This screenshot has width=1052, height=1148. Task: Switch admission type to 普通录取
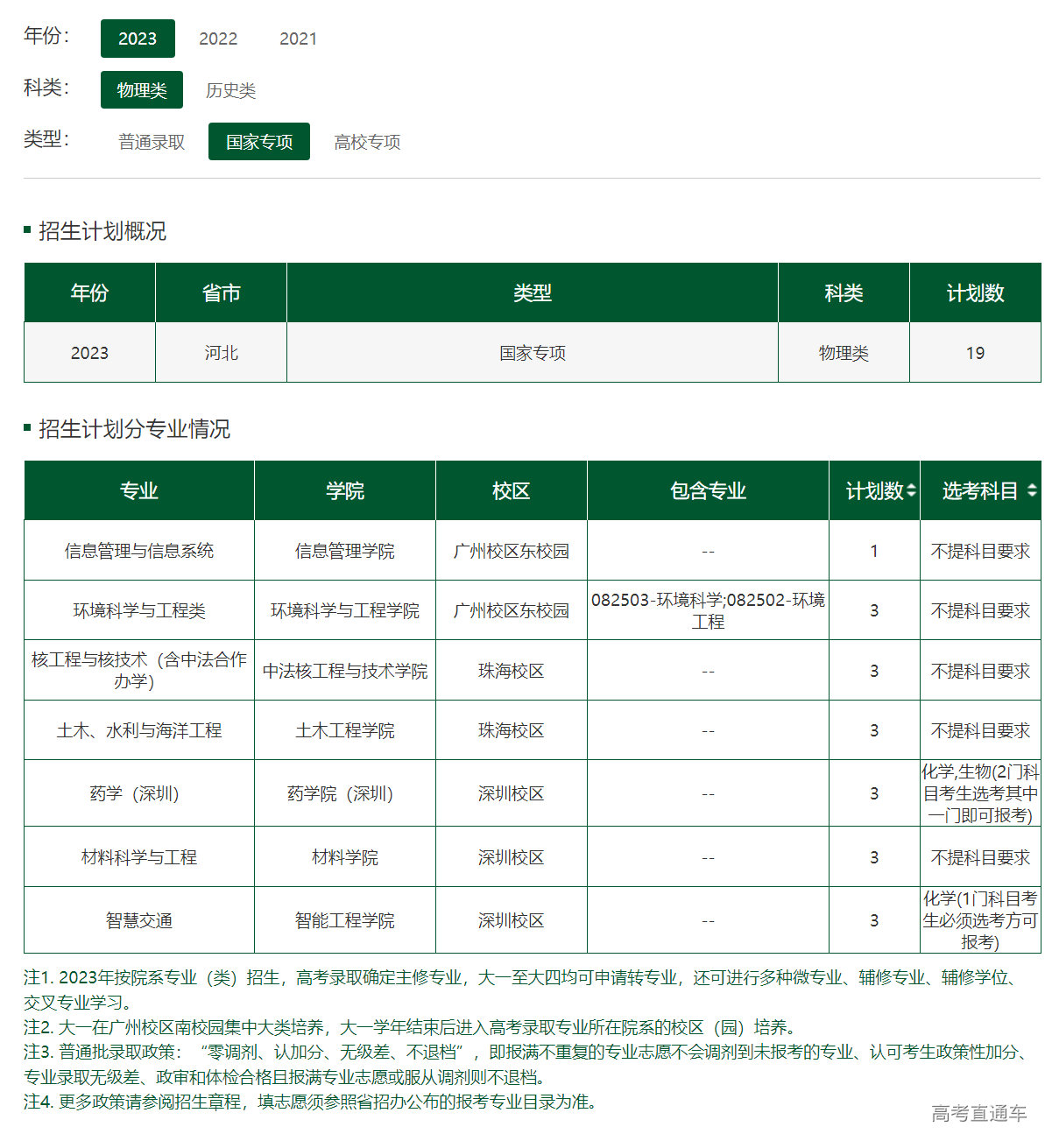pyautogui.click(x=151, y=141)
